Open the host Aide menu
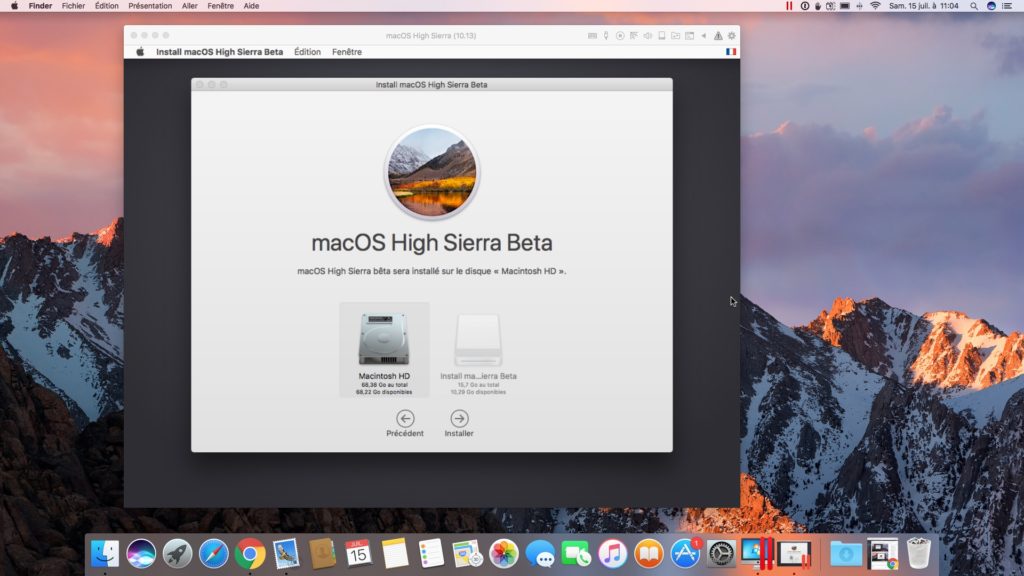This screenshot has height=576, width=1024. (x=251, y=6)
